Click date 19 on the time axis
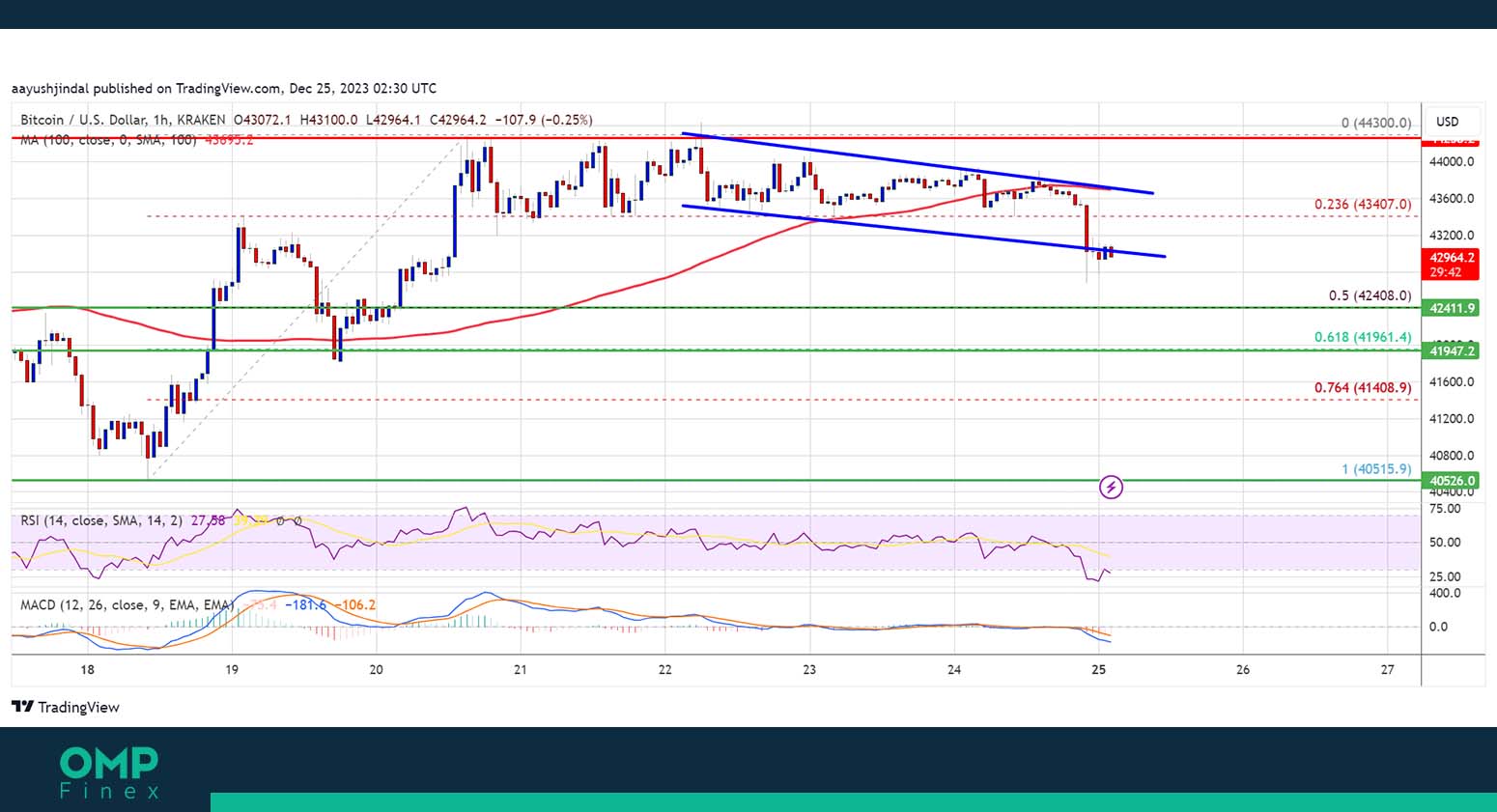1497x812 pixels. coord(232,669)
